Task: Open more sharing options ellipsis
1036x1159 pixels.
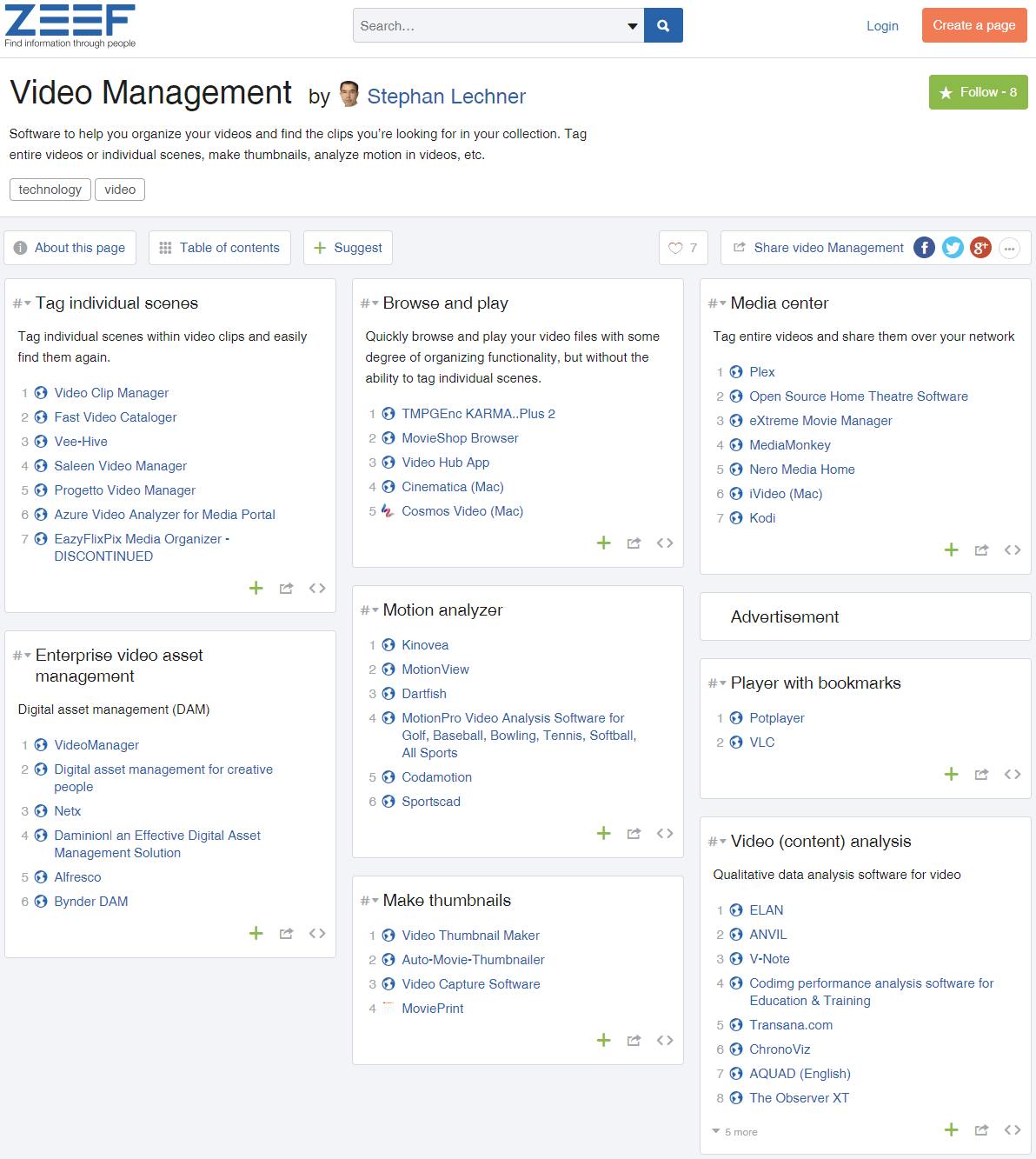Action: 1009,249
